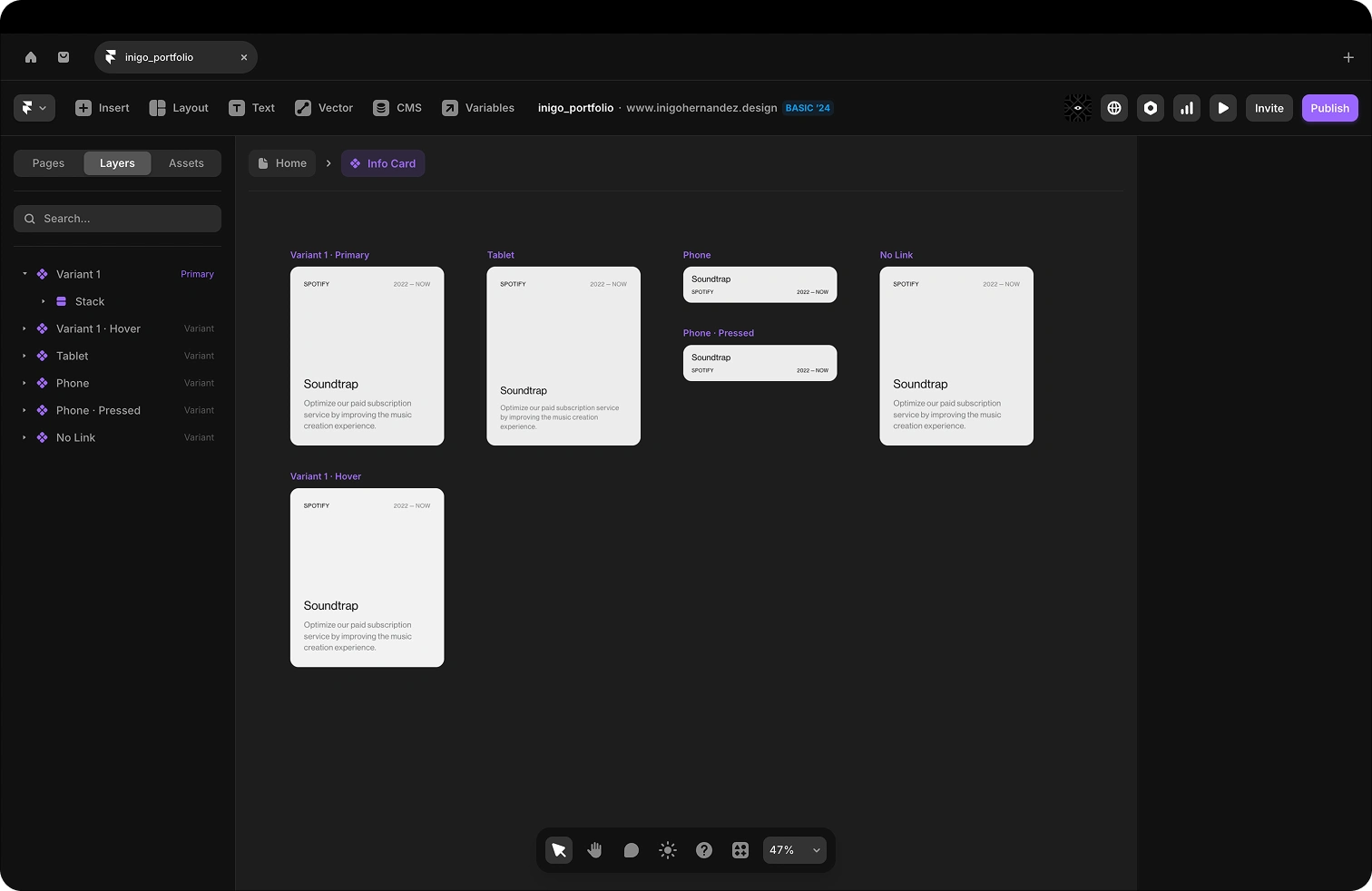Screen dimensions: 1372x891
Task: Open the CMS panel
Action: [x=397, y=107]
